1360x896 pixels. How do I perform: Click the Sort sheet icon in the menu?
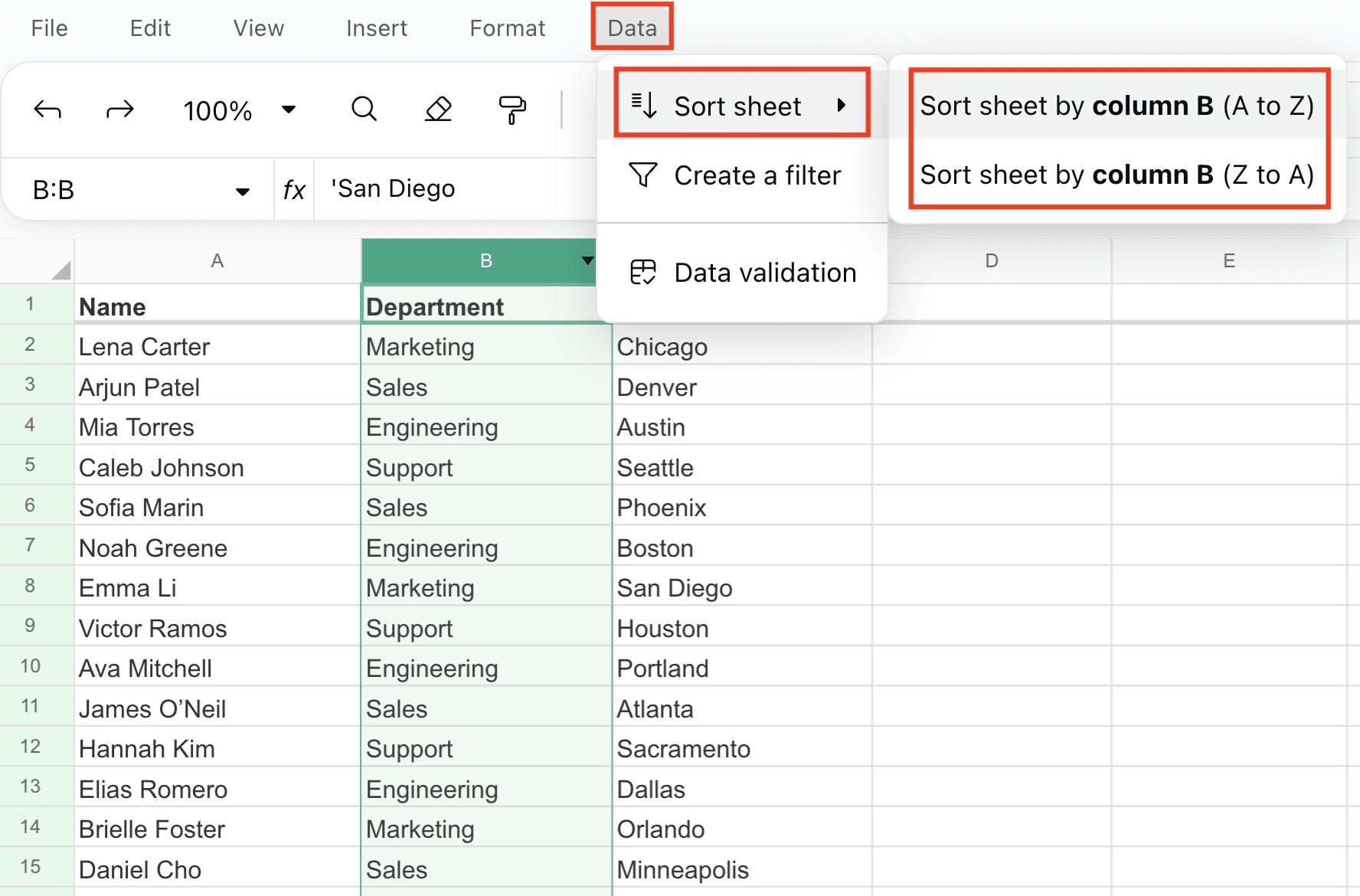click(x=643, y=105)
